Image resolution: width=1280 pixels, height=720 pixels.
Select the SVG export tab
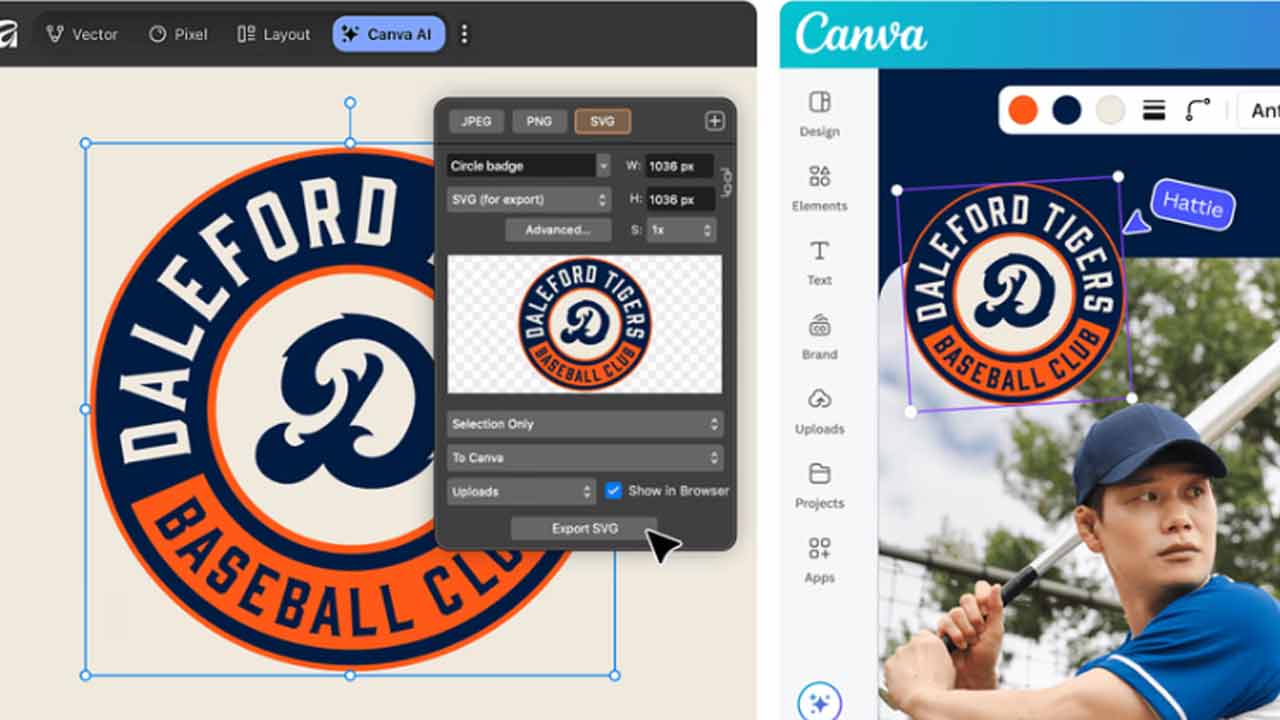click(602, 121)
